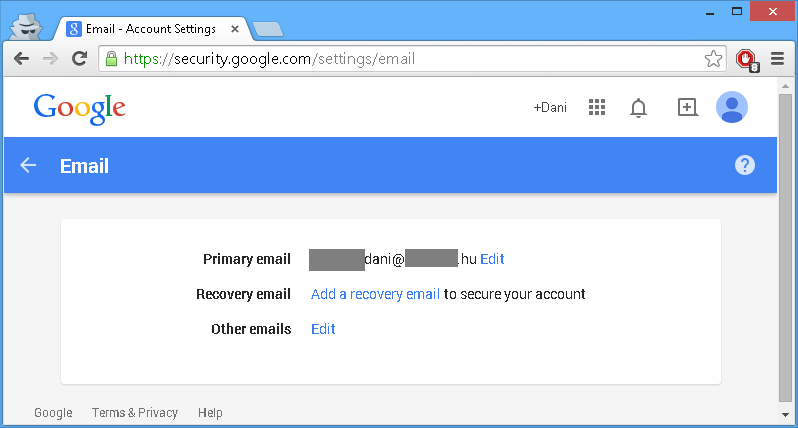Edit the primary email address
The height and width of the screenshot is (428, 798).
[x=492, y=259]
